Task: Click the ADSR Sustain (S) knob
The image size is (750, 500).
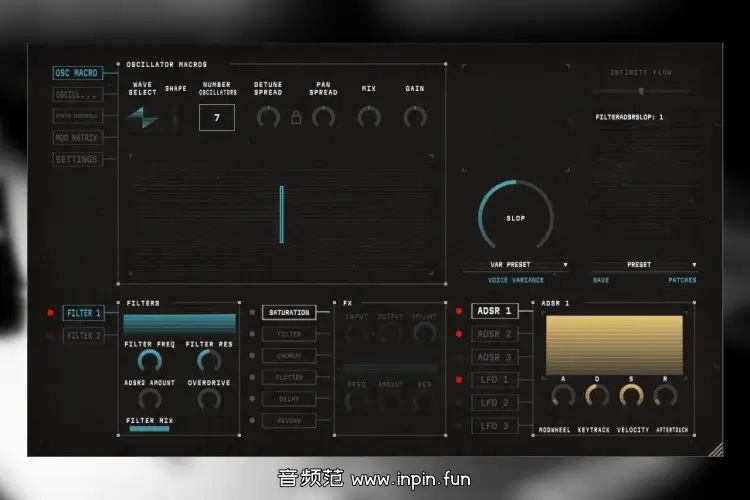Action: [631, 396]
